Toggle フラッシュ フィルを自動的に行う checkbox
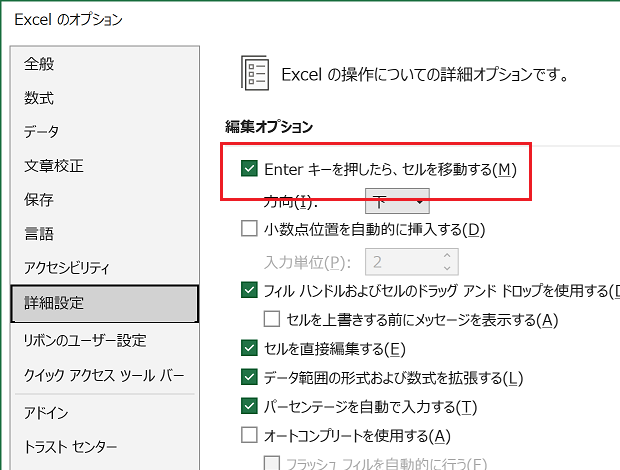The width and height of the screenshot is (620, 470). pos(272,463)
